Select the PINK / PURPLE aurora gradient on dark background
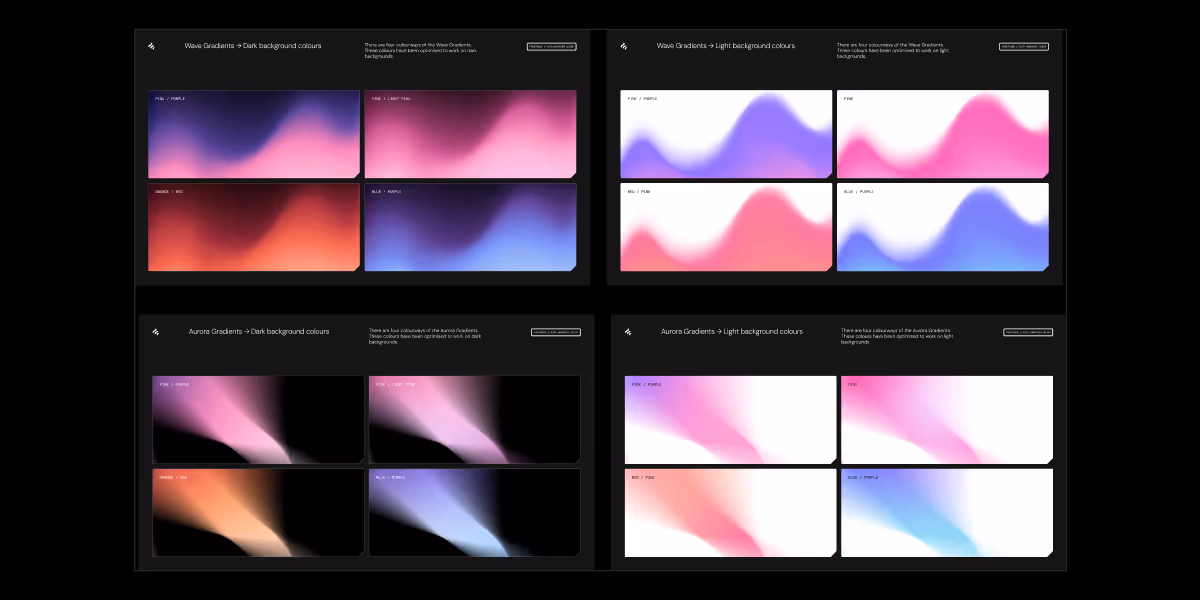Screen dimensions: 1200x600 pos(257,420)
